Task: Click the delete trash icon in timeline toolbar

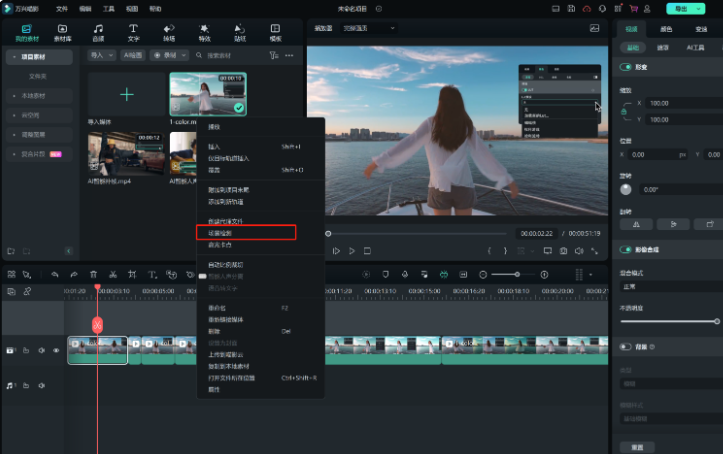Action: coord(93,274)
